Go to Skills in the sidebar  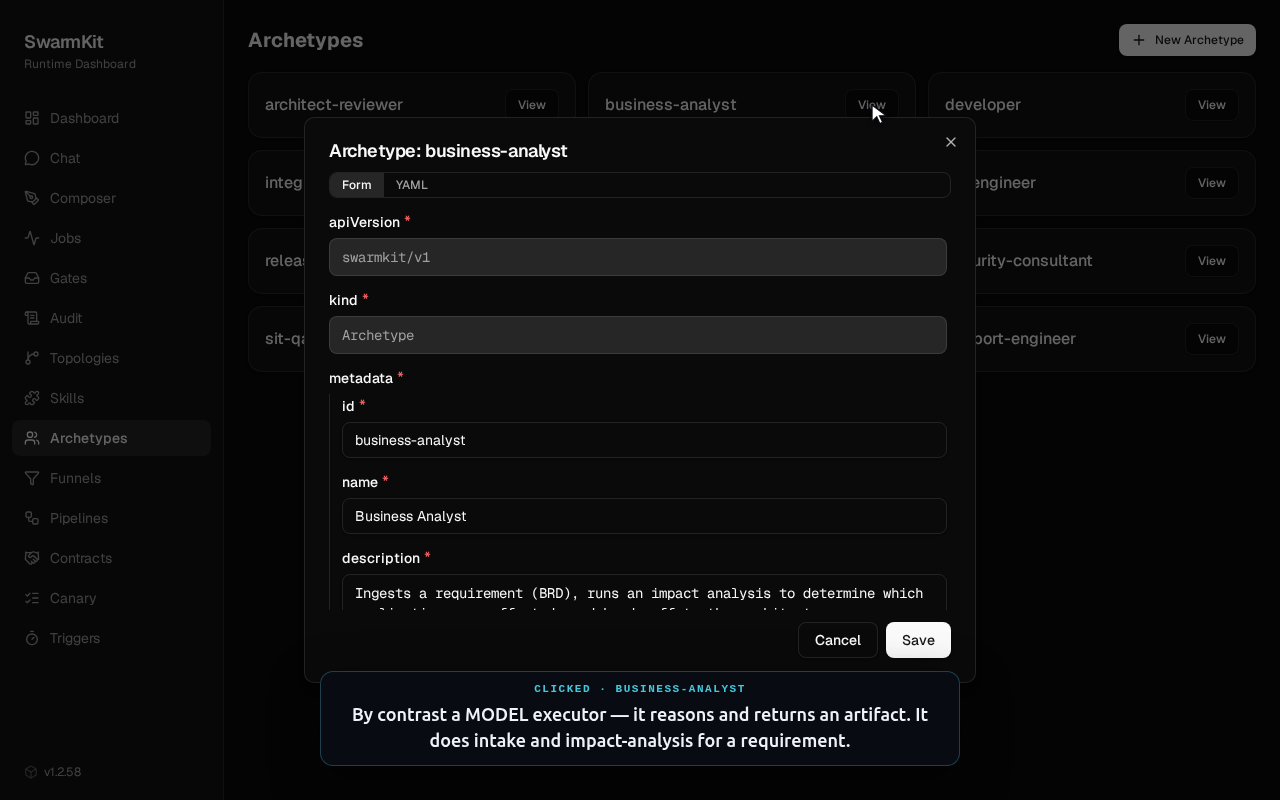pyautogui.click(x=111, y=398)
